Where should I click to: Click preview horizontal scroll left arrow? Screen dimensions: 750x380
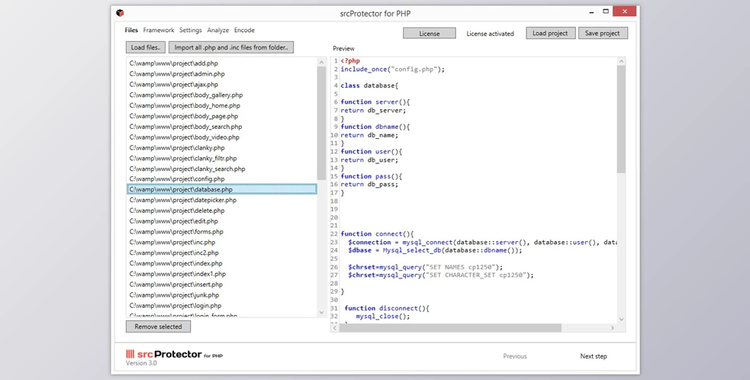tap(335, 328)
